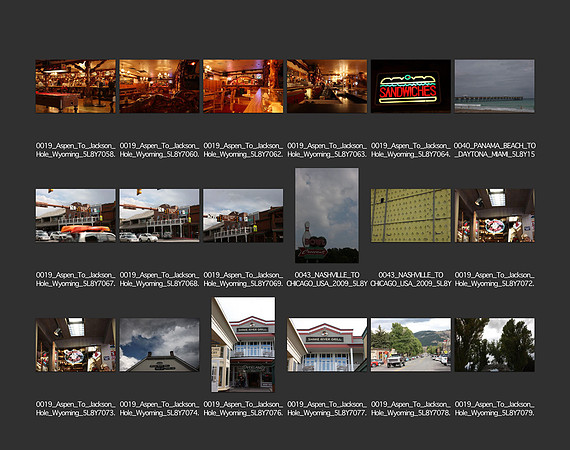Select the bowling pin sign portrait photo
The width and height of the screenshot is (570, 450).
click(x=327, y=215)
